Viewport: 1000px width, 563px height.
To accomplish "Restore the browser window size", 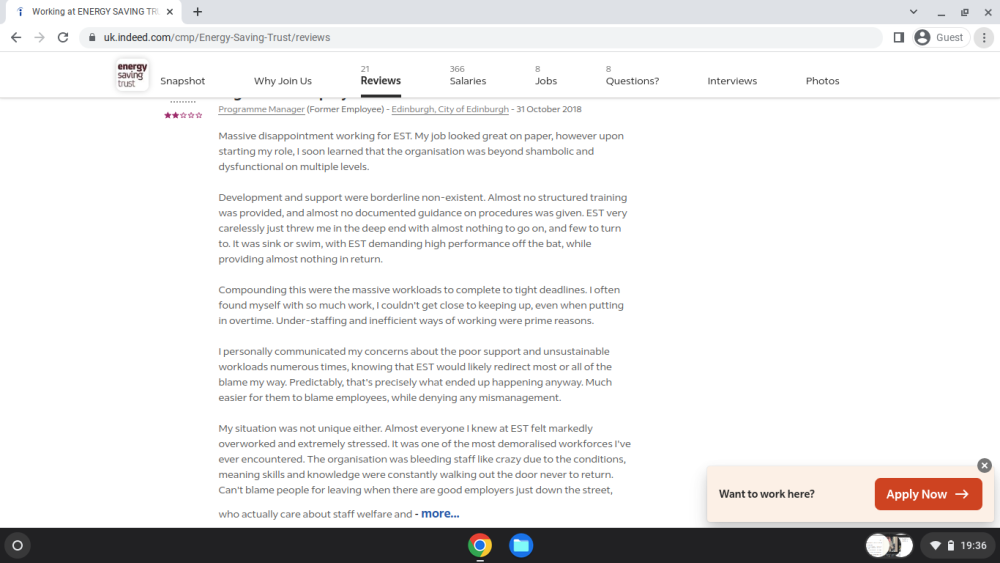I will pos(964,11).
